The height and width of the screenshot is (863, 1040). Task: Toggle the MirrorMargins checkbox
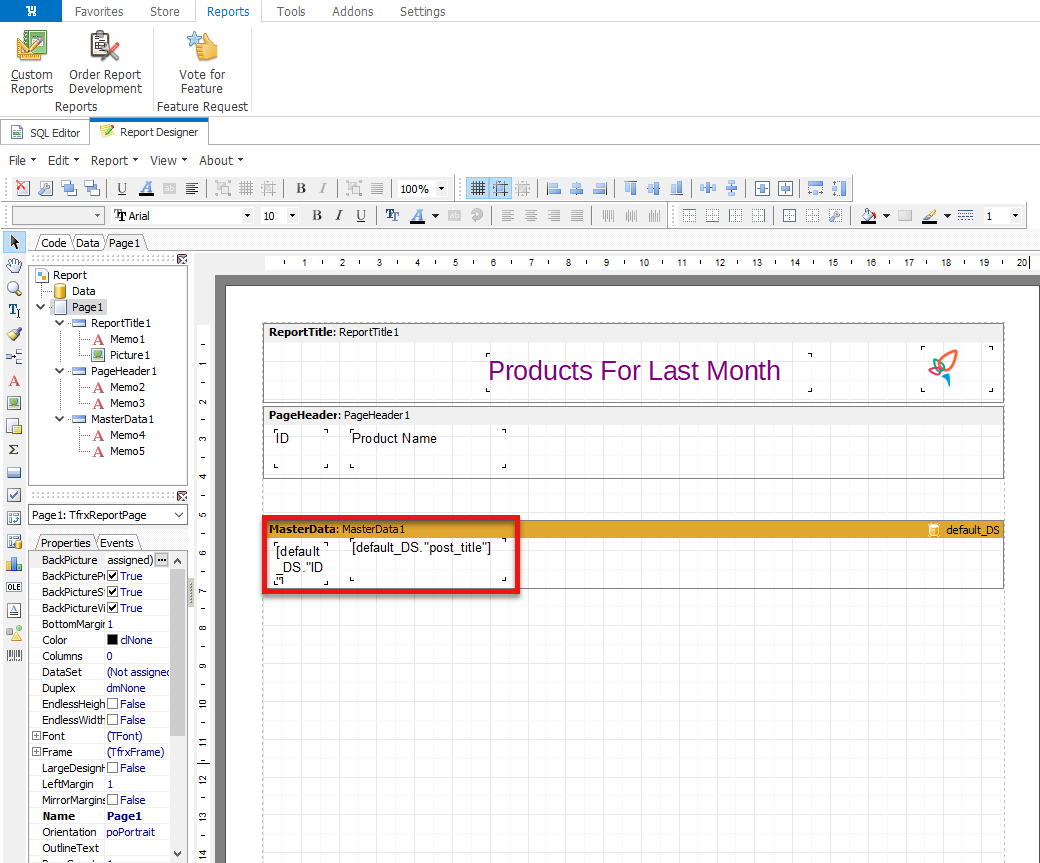(x=113, y=800)
